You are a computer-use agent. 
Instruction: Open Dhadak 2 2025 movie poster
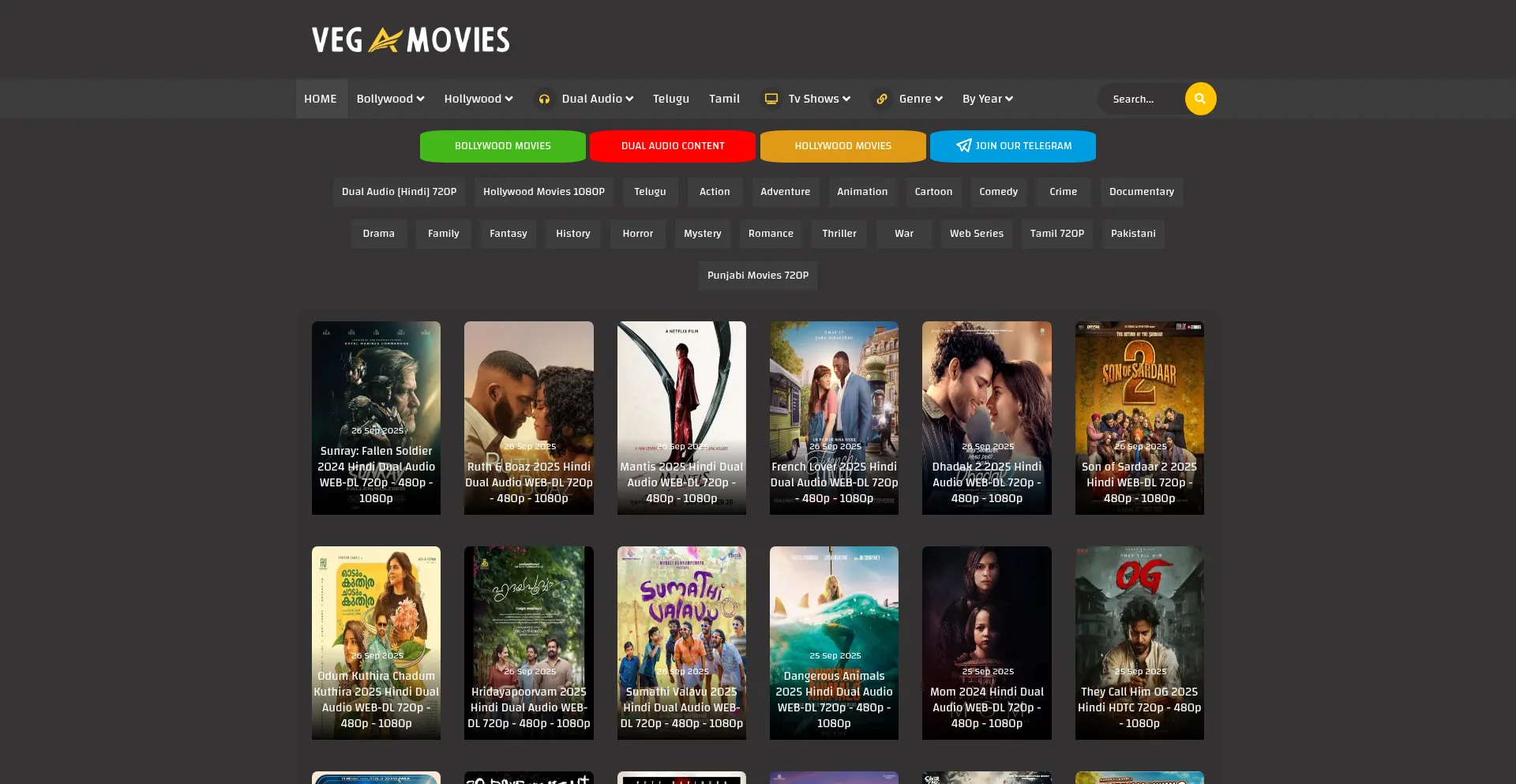pos(987,418)
